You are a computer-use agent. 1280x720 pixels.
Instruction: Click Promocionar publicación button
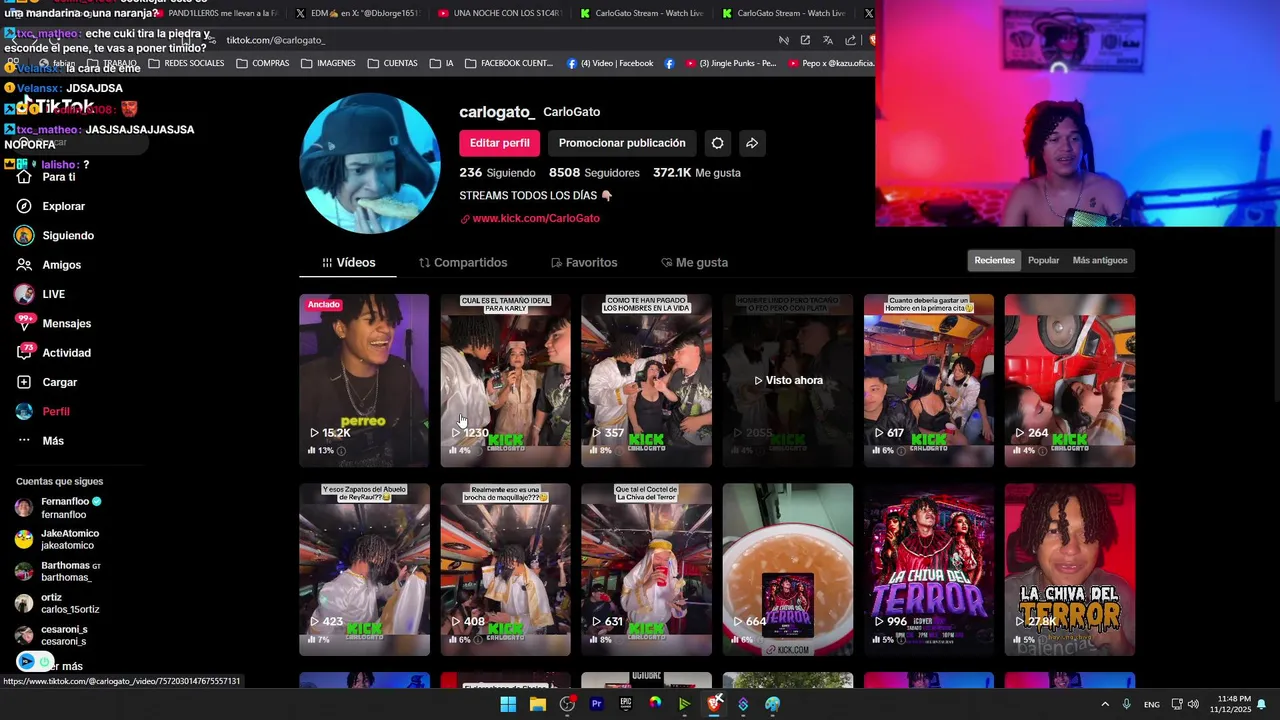coord(622,143)
